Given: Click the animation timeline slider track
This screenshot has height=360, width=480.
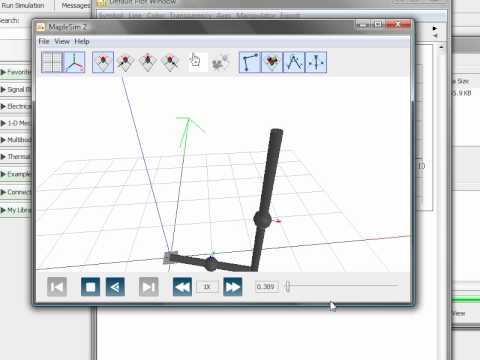Looking at the screenshot, I should point(343,285).
